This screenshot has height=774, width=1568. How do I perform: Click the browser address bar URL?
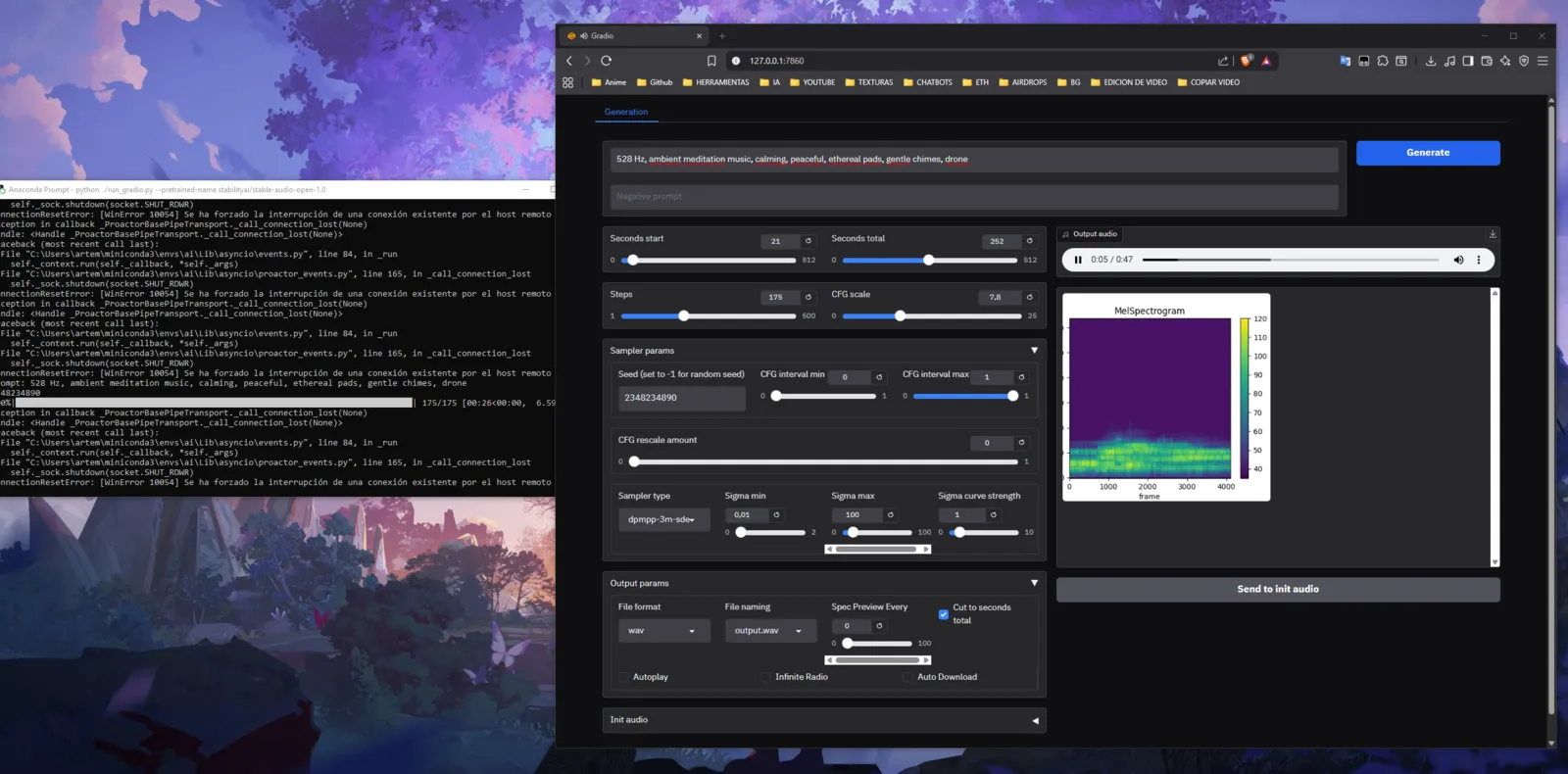pos(776,61)
